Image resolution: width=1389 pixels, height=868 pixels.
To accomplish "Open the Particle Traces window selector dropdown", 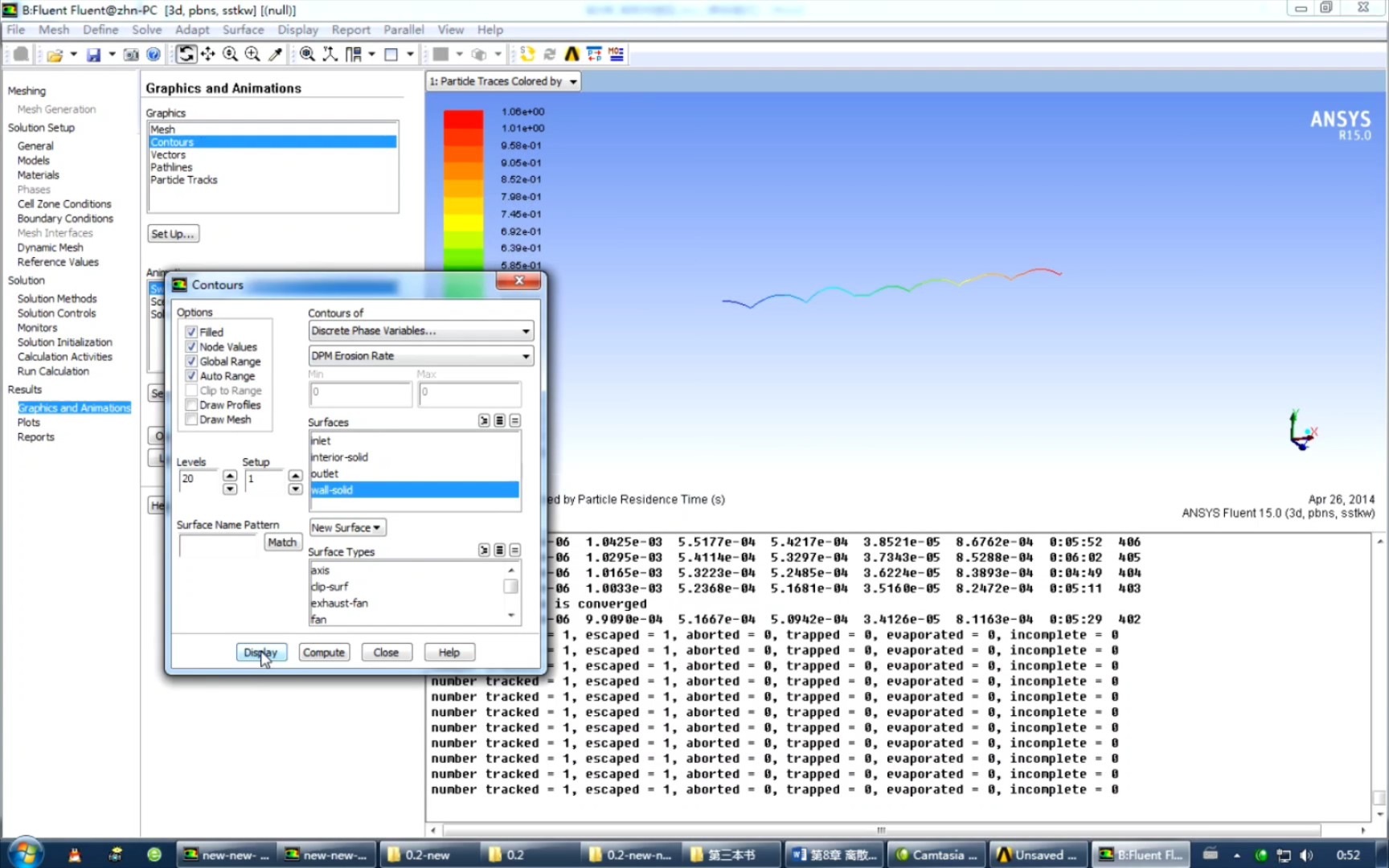I will pyautogui.click(x=503, y=81).
